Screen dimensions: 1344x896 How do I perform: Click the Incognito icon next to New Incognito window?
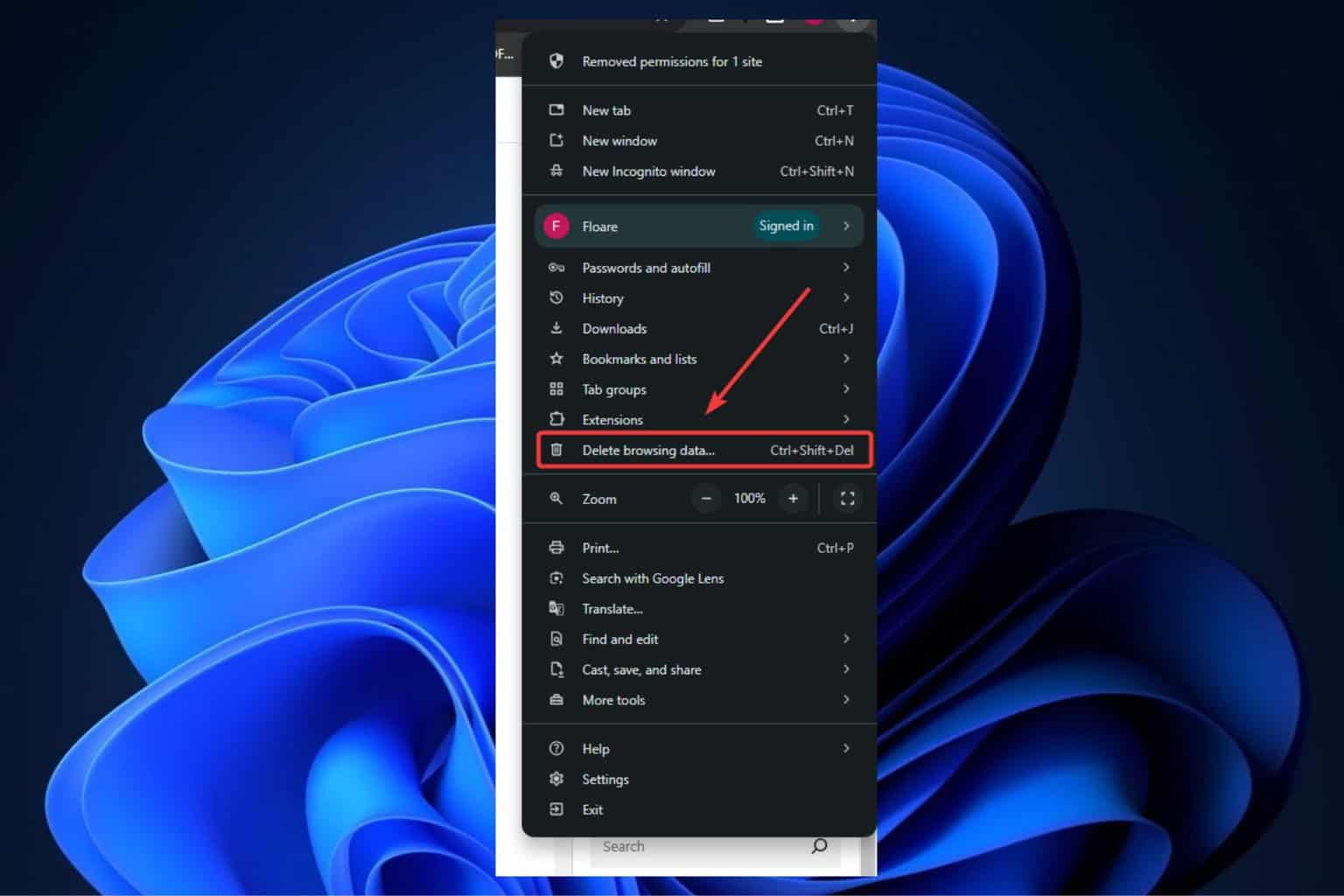pos(556,171)
